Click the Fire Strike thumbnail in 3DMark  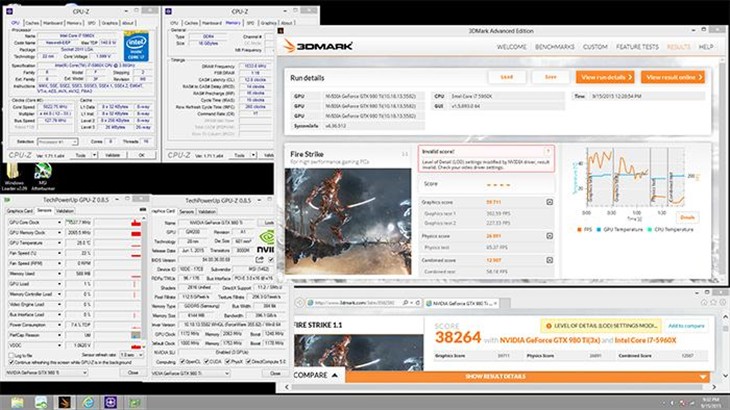(348, 222)
